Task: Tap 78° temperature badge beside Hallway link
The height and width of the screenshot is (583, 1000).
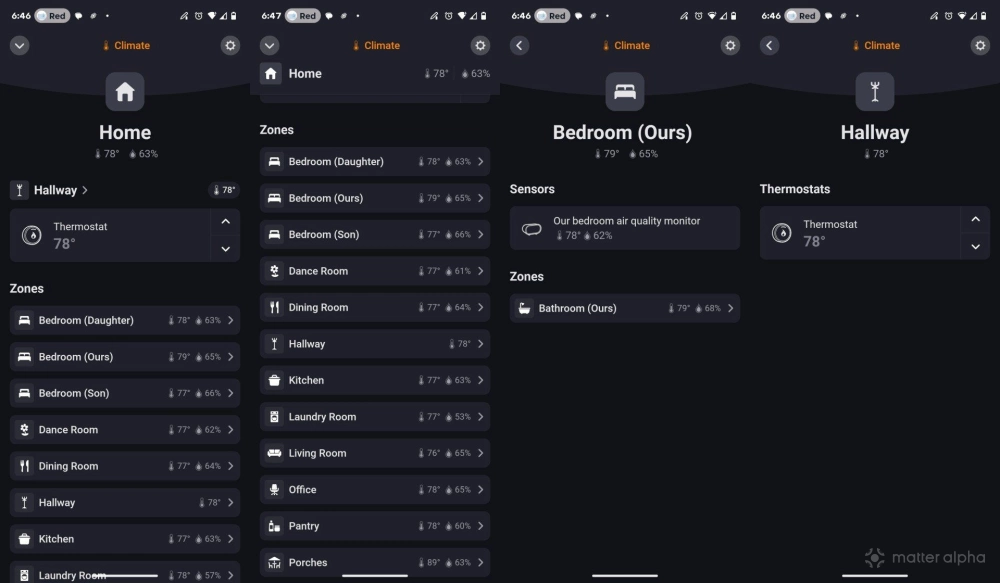Action: coord(224,190)
